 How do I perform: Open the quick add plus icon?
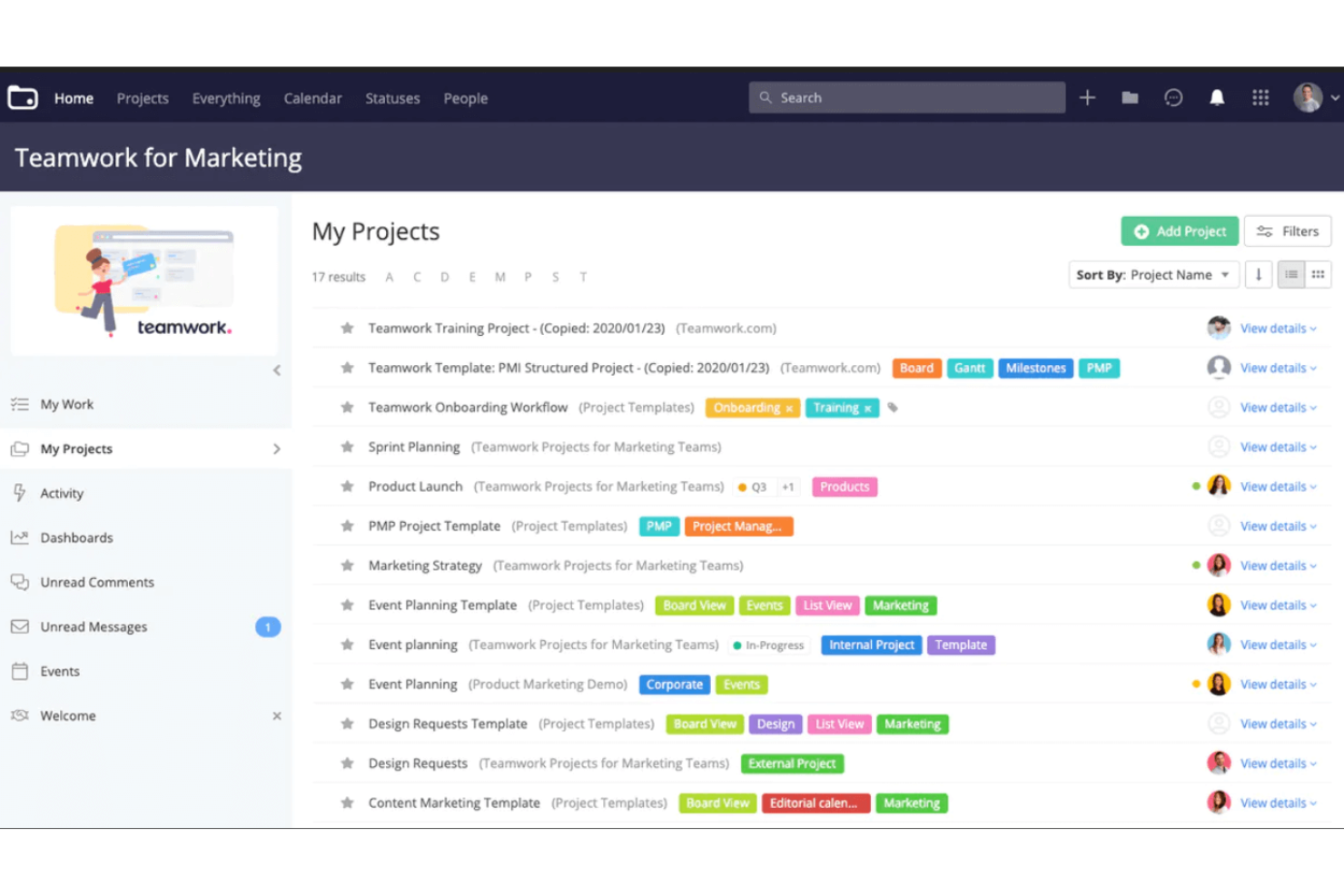pyautogui.click(x=1087, y=97)
